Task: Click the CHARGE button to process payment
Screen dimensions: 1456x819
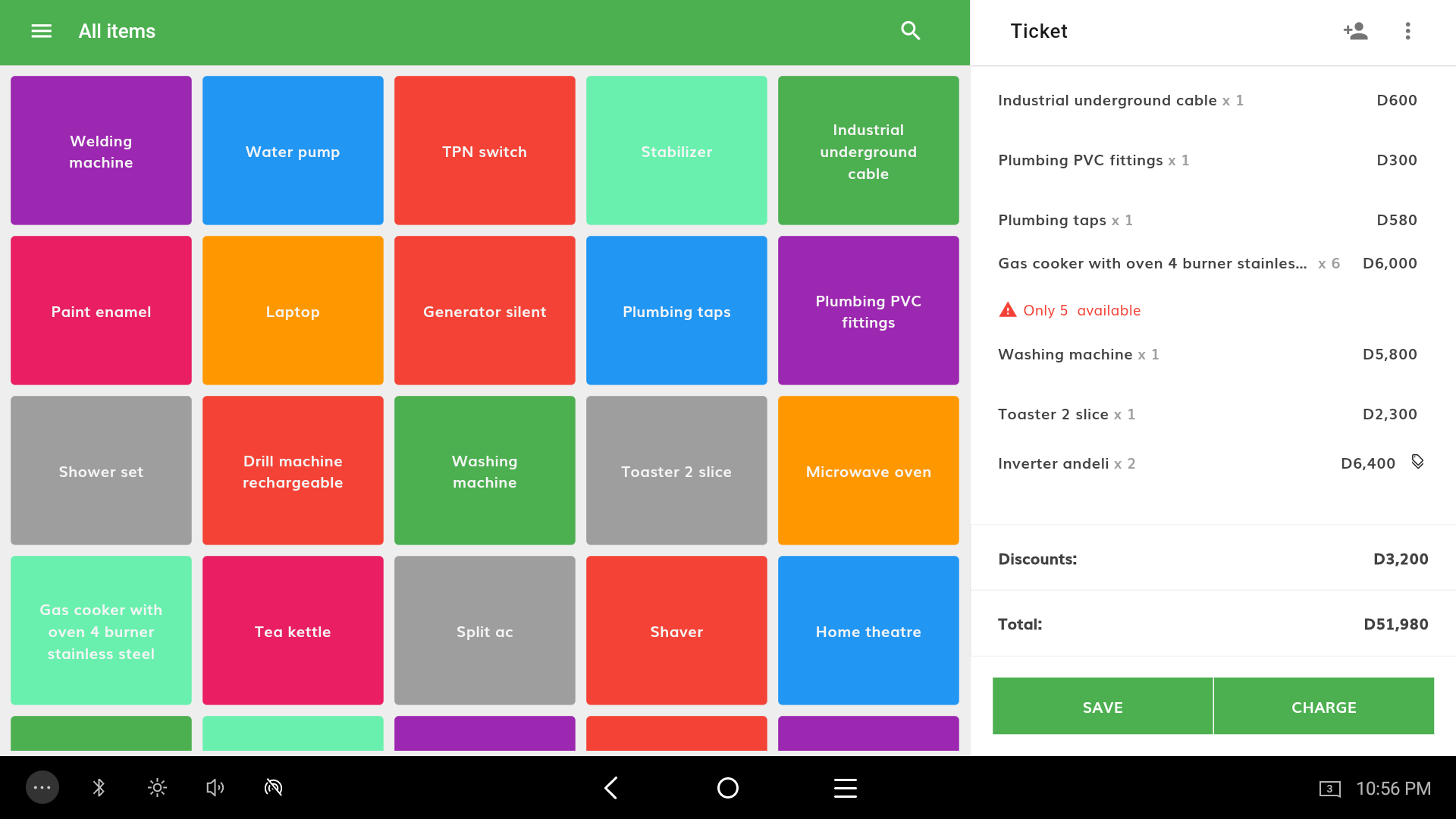Action: point(1323,707)
